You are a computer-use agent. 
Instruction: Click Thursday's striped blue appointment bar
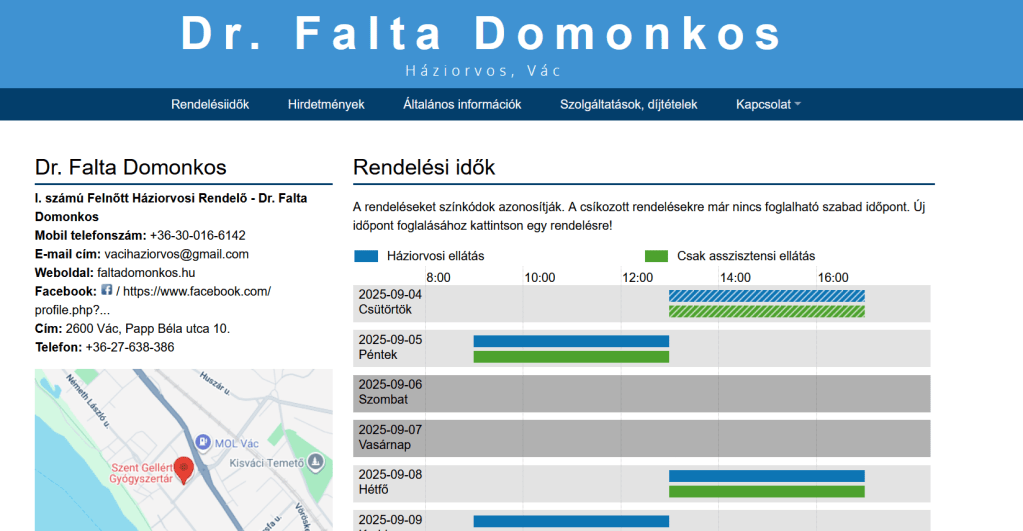pyautogui.click(x=766, y=296)
